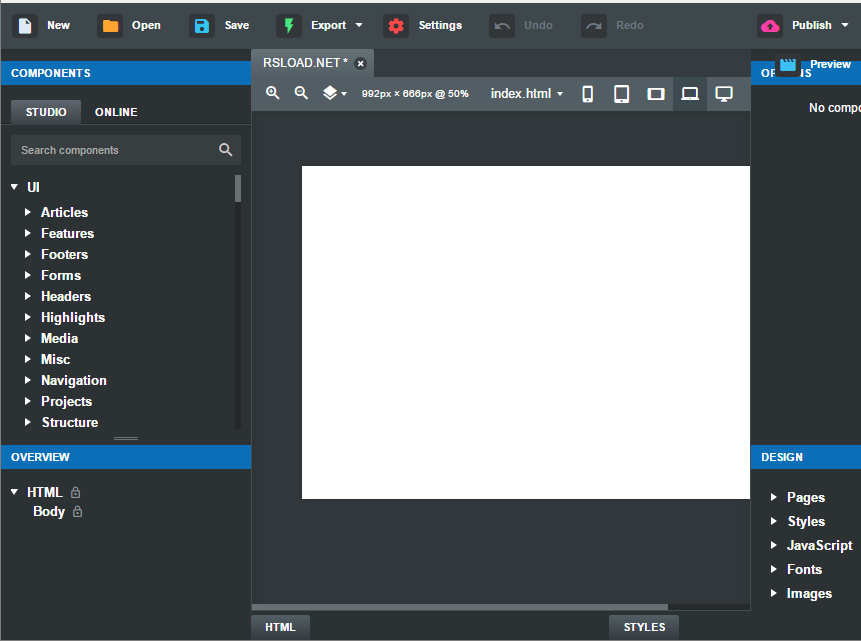The height and width of the screenshot is (641, 861).
Task: Click the Redo arrow icon
Action: [594, 26]
